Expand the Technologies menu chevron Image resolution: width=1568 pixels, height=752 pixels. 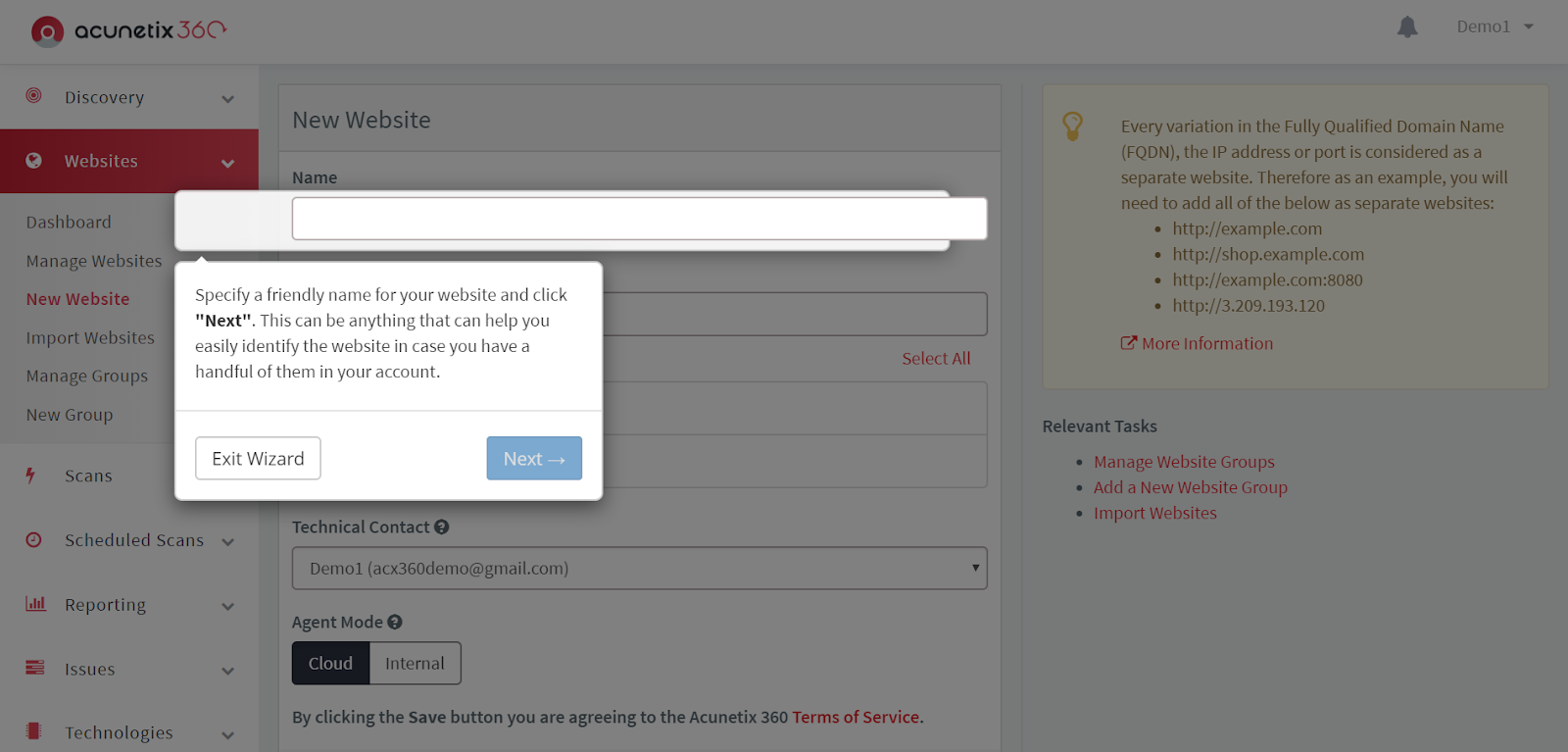click(228, 735)
